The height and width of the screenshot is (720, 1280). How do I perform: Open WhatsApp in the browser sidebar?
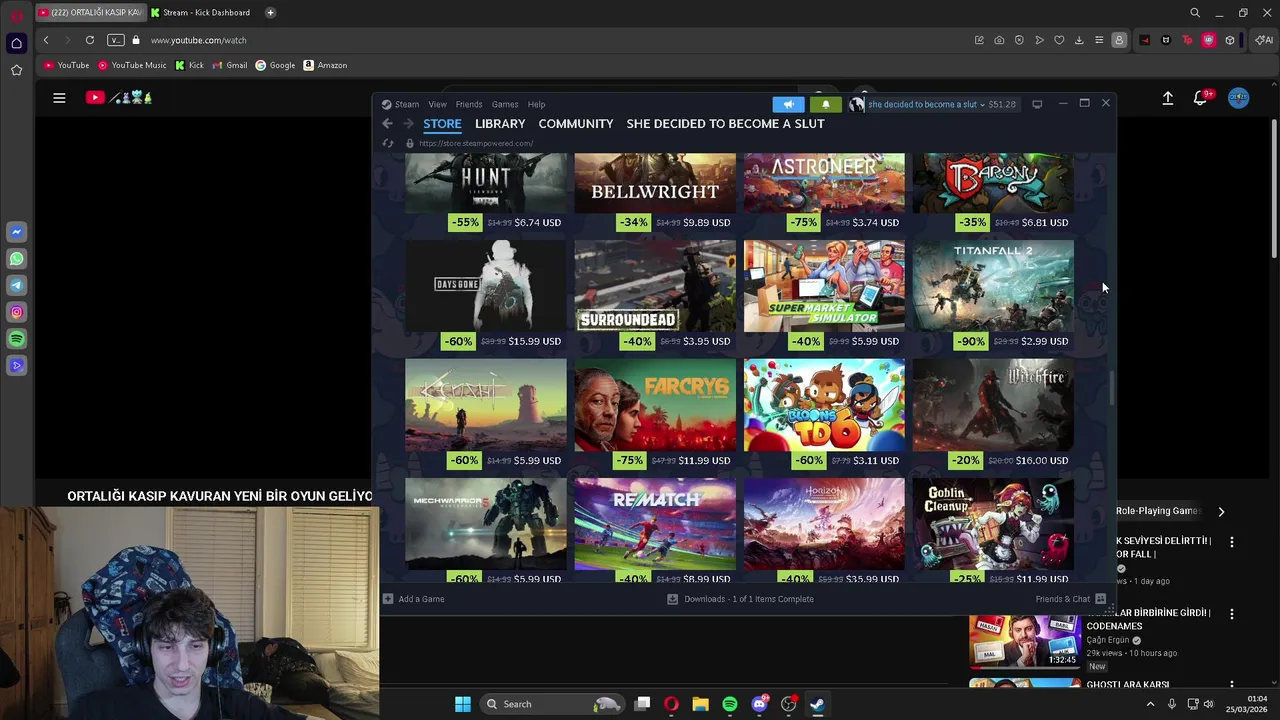(16, 259)
